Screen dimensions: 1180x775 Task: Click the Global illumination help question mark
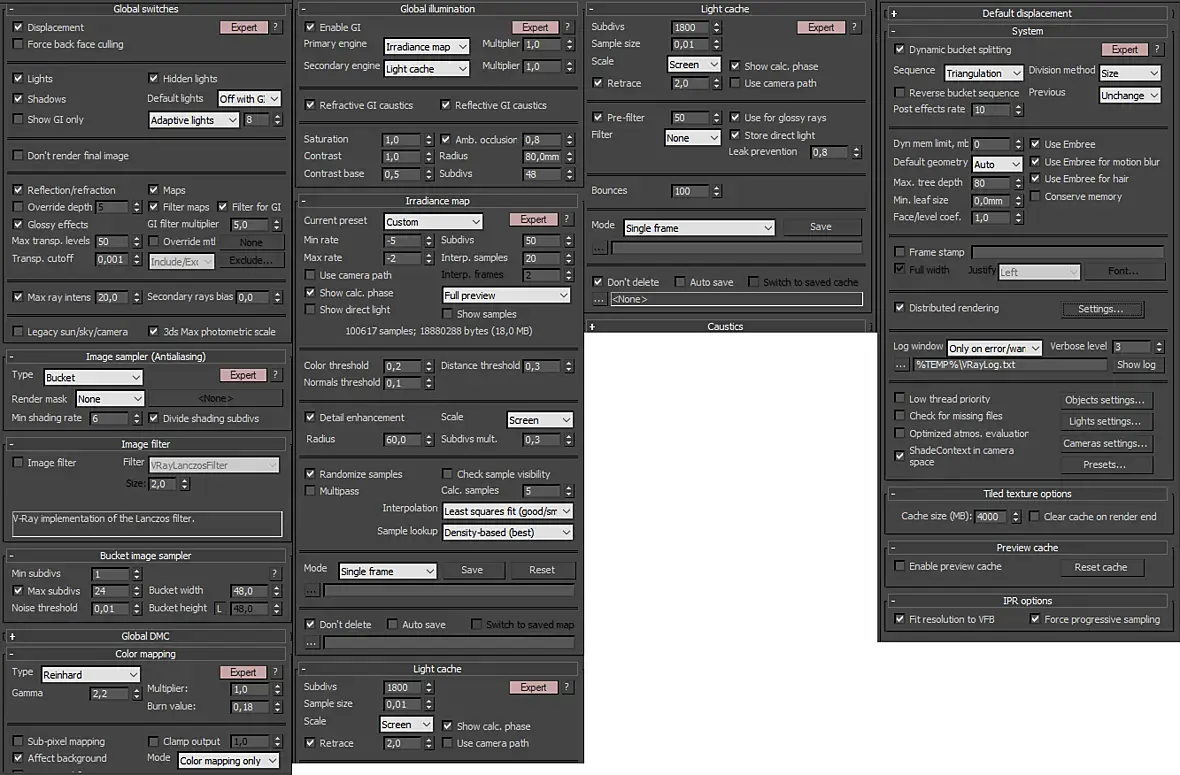tap(567, 27)
